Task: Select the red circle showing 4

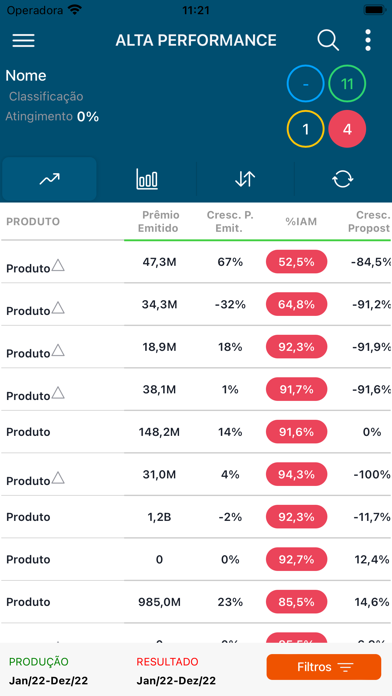Action: coord(347,129)
